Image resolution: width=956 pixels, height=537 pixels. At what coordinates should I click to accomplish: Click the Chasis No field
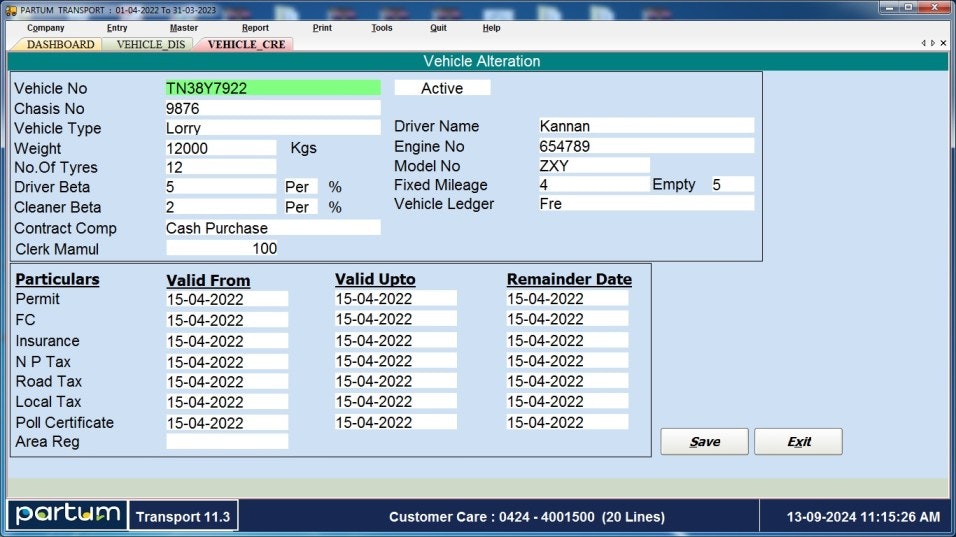[273, 108]
